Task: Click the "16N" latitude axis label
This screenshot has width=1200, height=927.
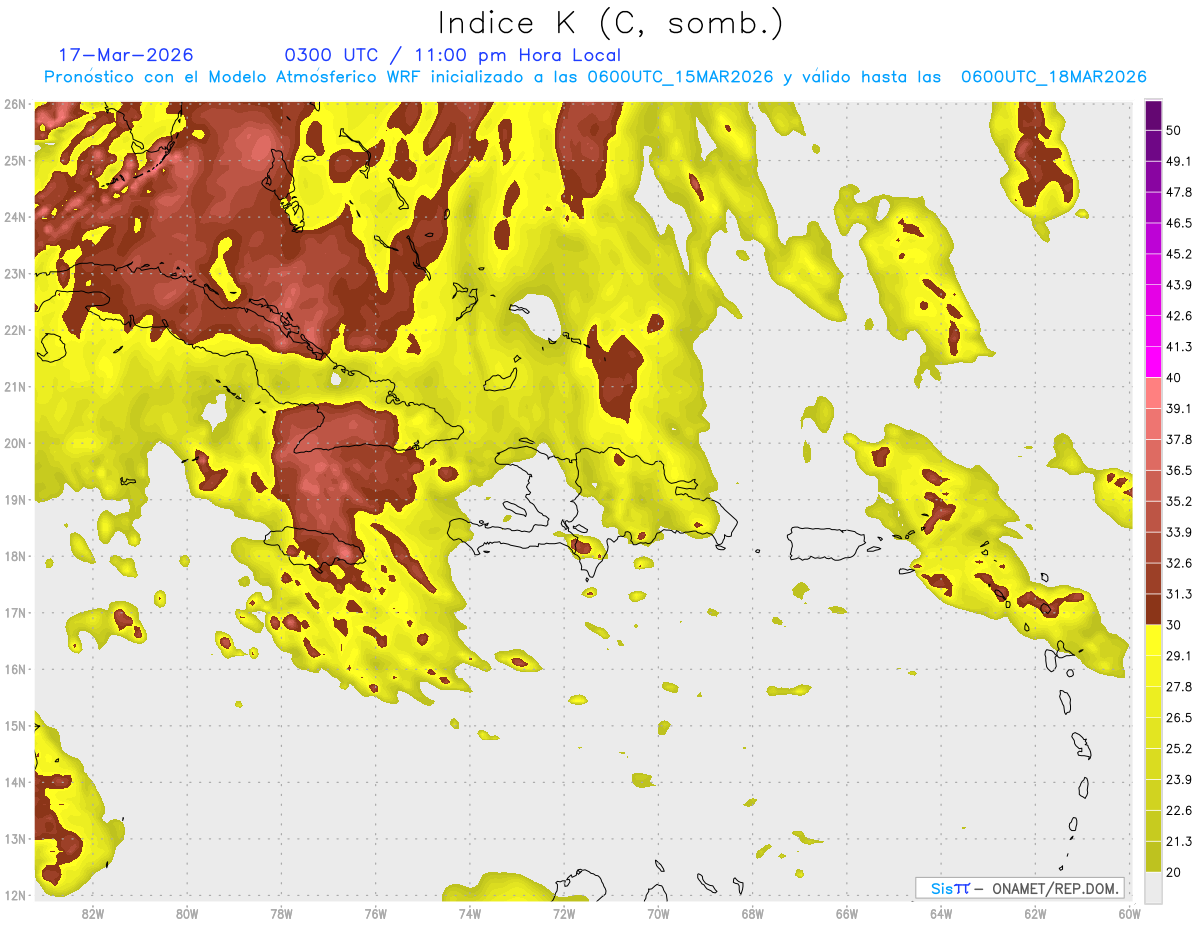Action: [16, 669]
